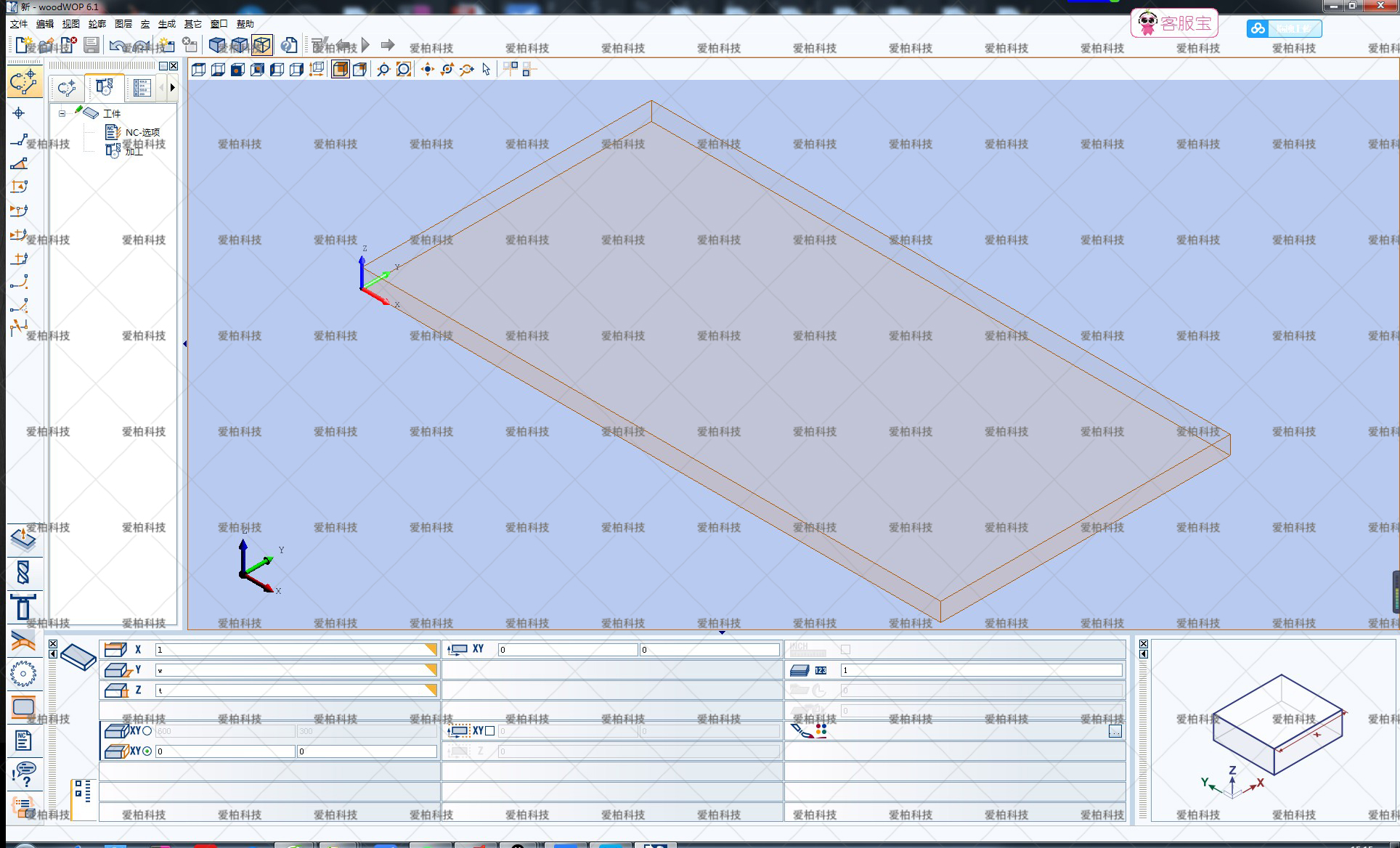The height and width of the screenshot is (848, 1400).
Task: Select the NC-选项 tree item
Action: click(x=142, y=132)
